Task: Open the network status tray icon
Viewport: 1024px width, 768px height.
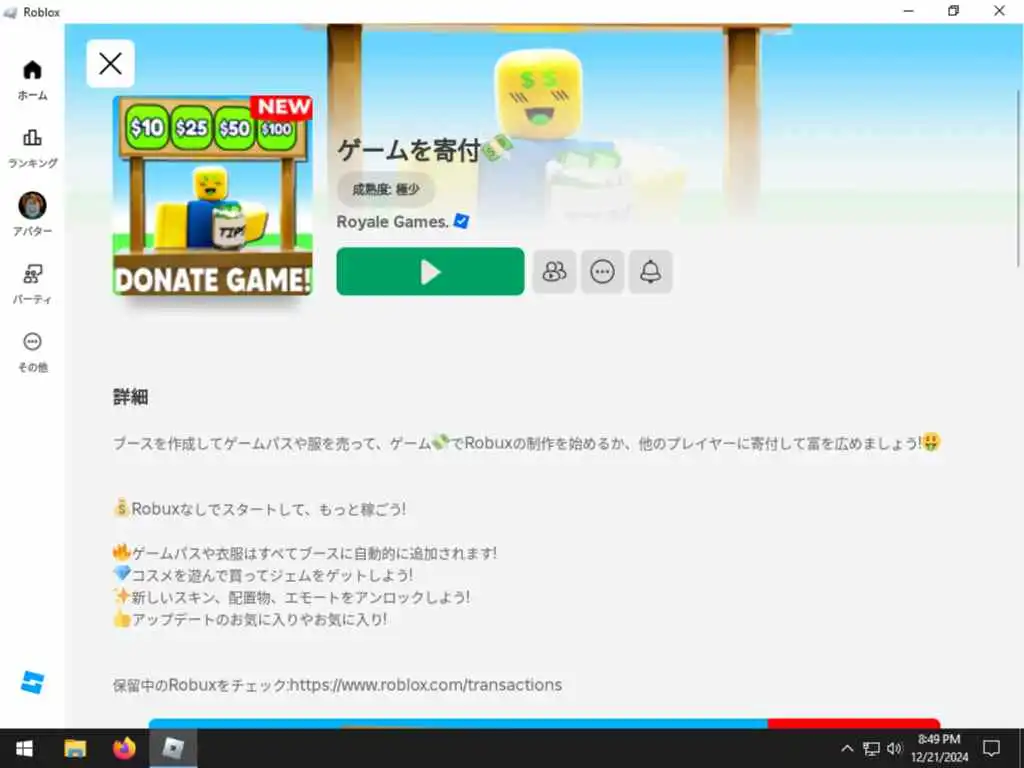Action: pyautogui.click(x=871, y=748)
